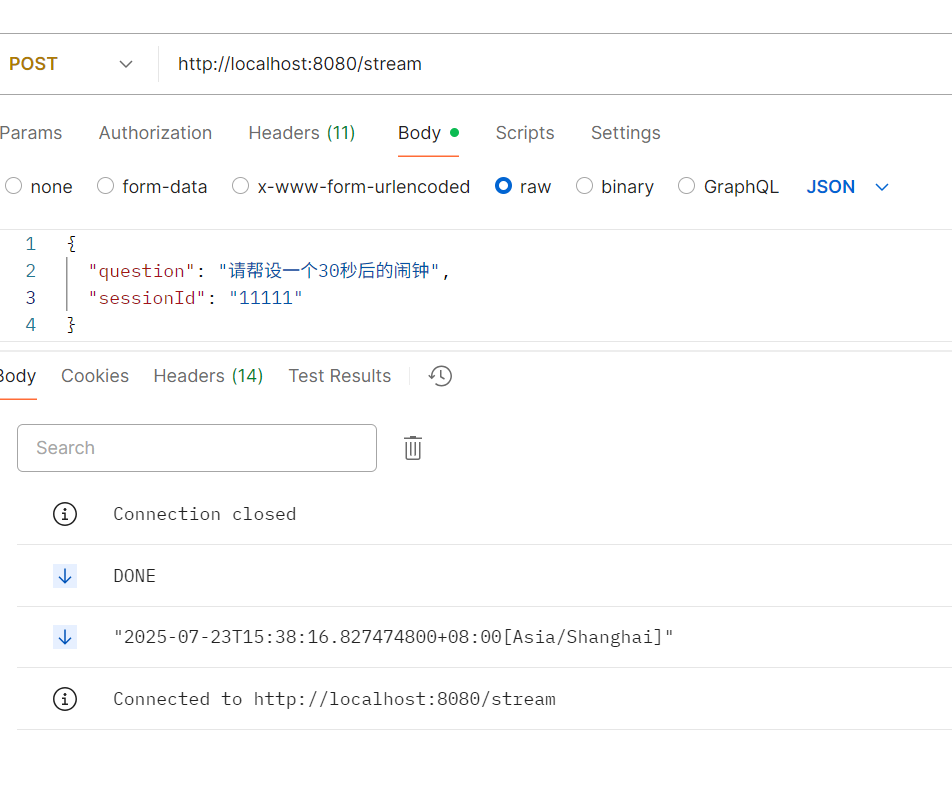Viewport: 952px width, 793px height.
Task: Click the "question" key in the body
Action: pos(141,271)
